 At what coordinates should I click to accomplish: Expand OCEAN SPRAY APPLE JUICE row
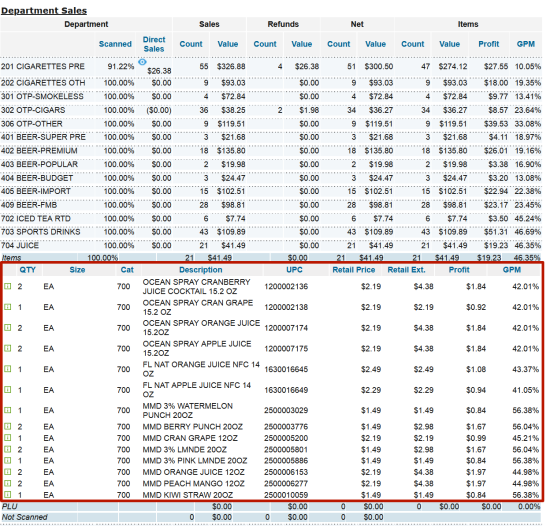tap(8, 349)
